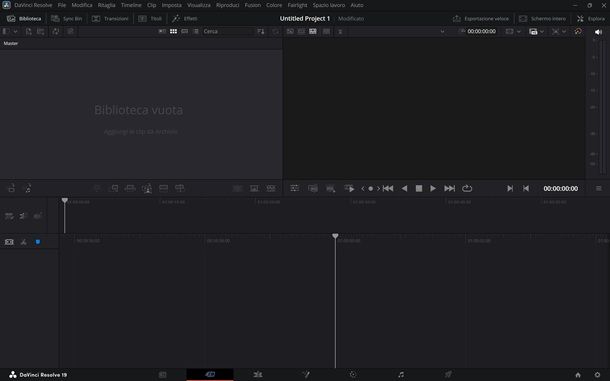The height and width of the screenshot is (381, 610).
Task: Open the Clip menu
Action: pos(152,5)
